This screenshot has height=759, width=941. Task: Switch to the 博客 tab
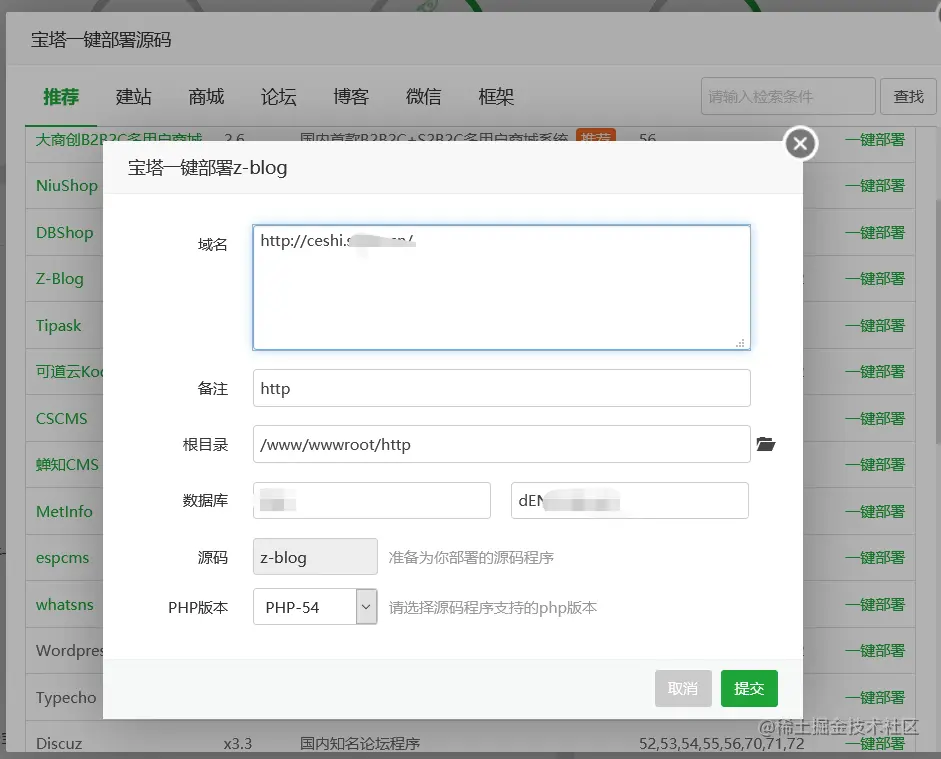tap(351, 97)
